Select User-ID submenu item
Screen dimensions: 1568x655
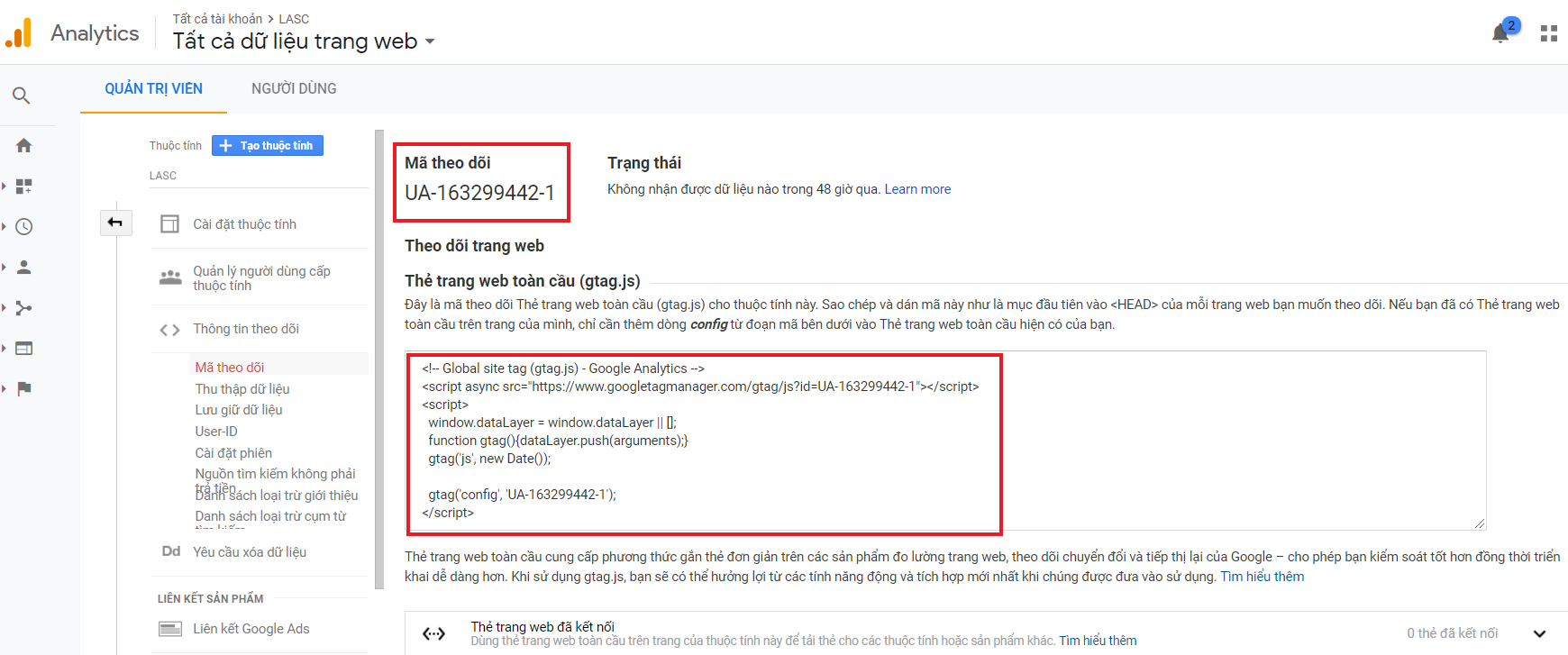[216, 432]
